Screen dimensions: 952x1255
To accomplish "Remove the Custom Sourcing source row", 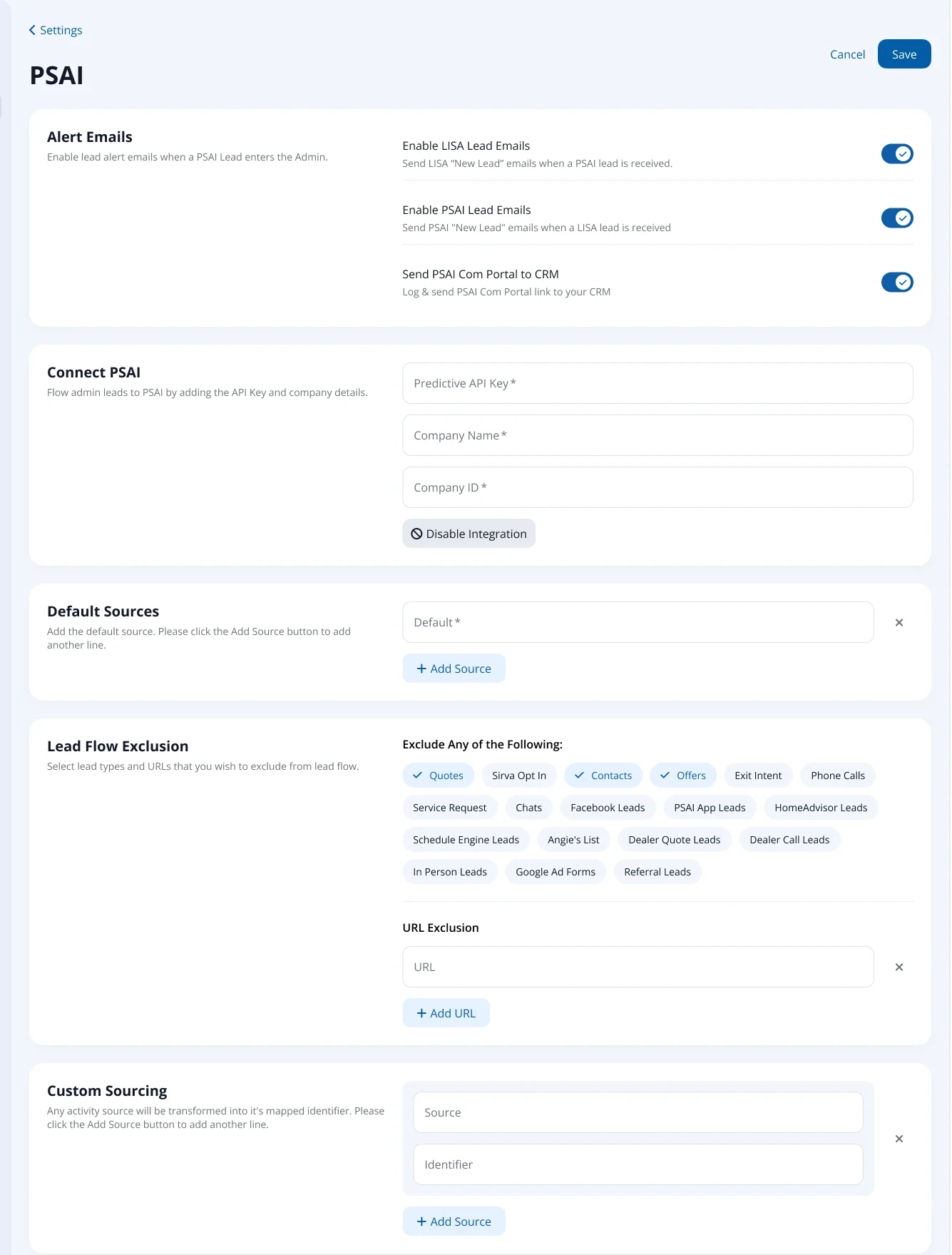I will 899,1139.
